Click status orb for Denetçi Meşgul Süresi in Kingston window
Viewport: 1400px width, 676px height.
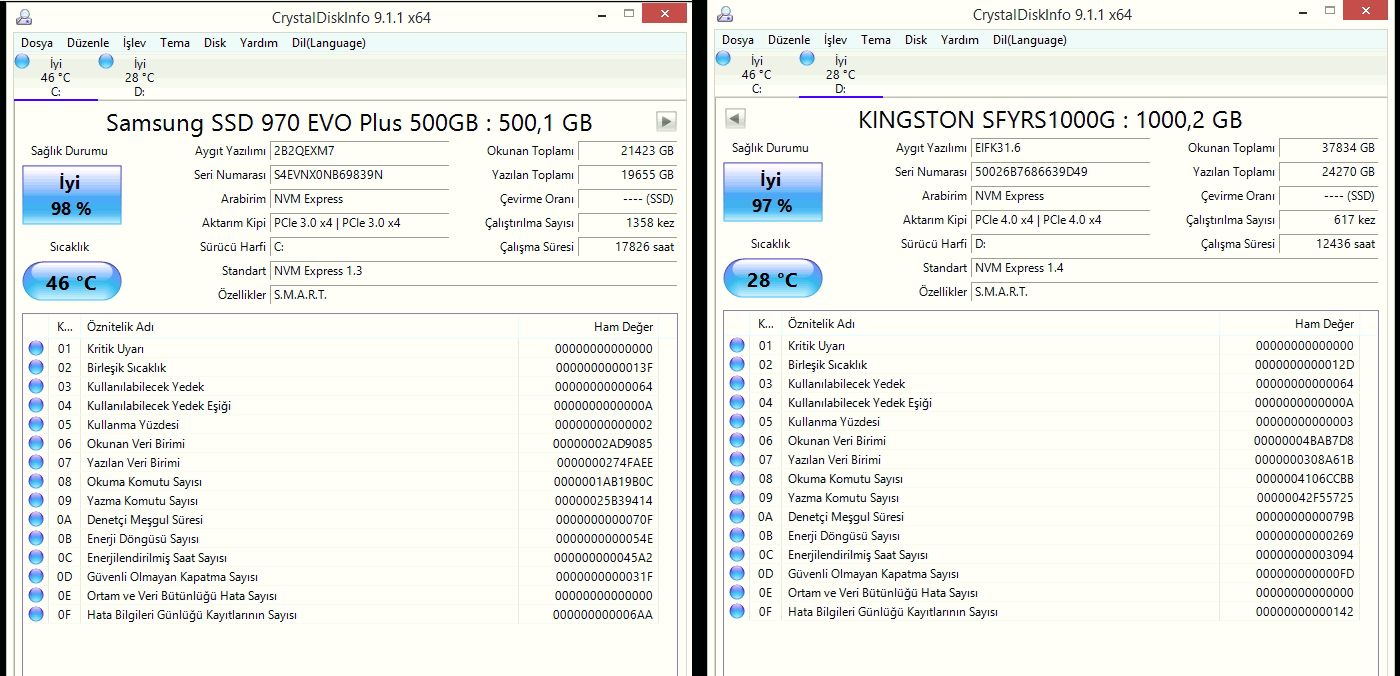pos(737,517)
